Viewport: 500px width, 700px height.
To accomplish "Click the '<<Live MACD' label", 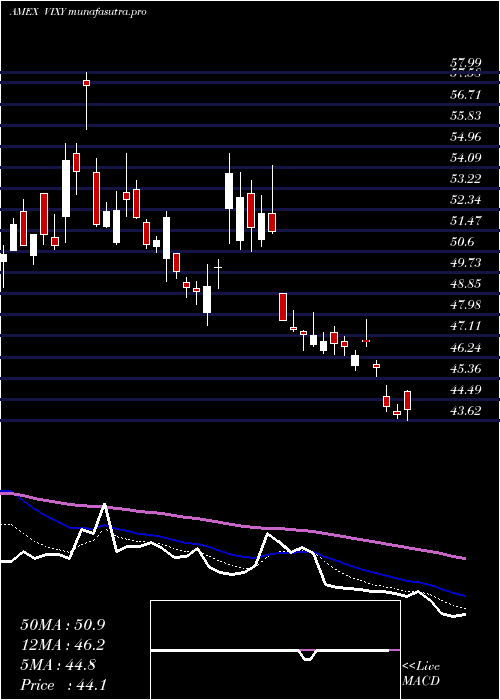I will pos(421,674).
